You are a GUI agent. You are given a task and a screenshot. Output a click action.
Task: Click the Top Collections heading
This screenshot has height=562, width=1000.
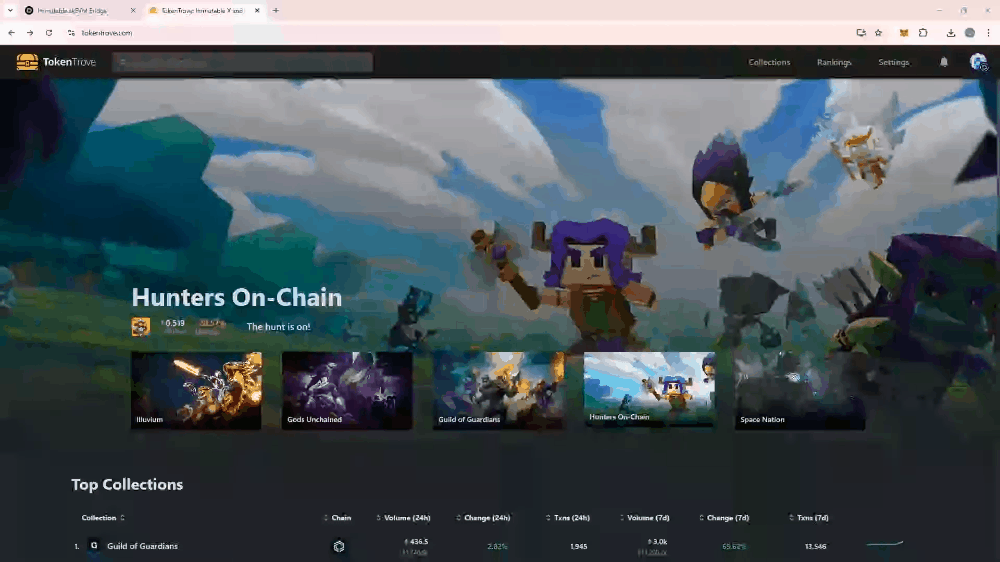(127, 484)
